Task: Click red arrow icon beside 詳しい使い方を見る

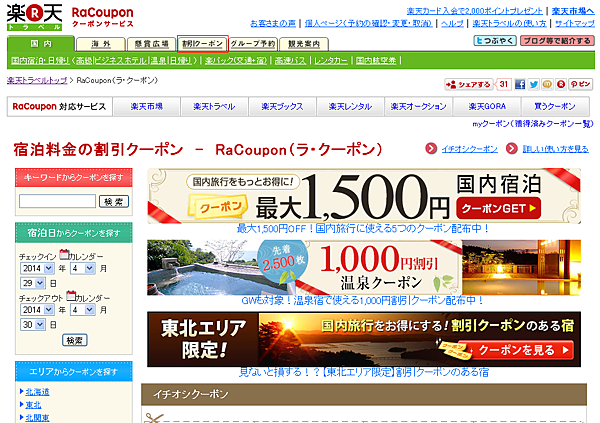Action: 512,149
